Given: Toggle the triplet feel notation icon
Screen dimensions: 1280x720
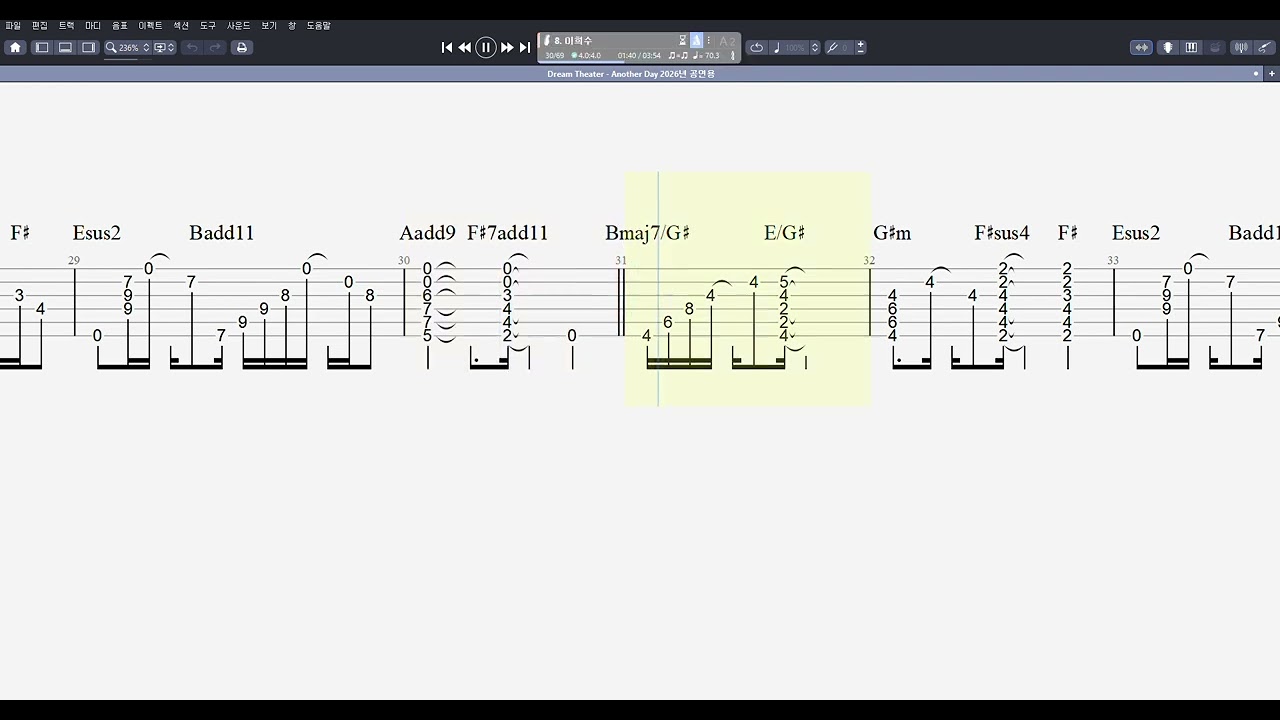Looking at the screenshot, I should (x=677, y=56).
